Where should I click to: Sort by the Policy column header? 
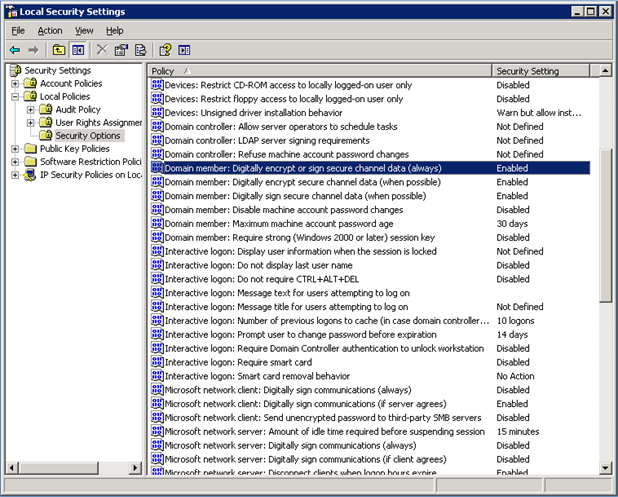coord(320,71)
